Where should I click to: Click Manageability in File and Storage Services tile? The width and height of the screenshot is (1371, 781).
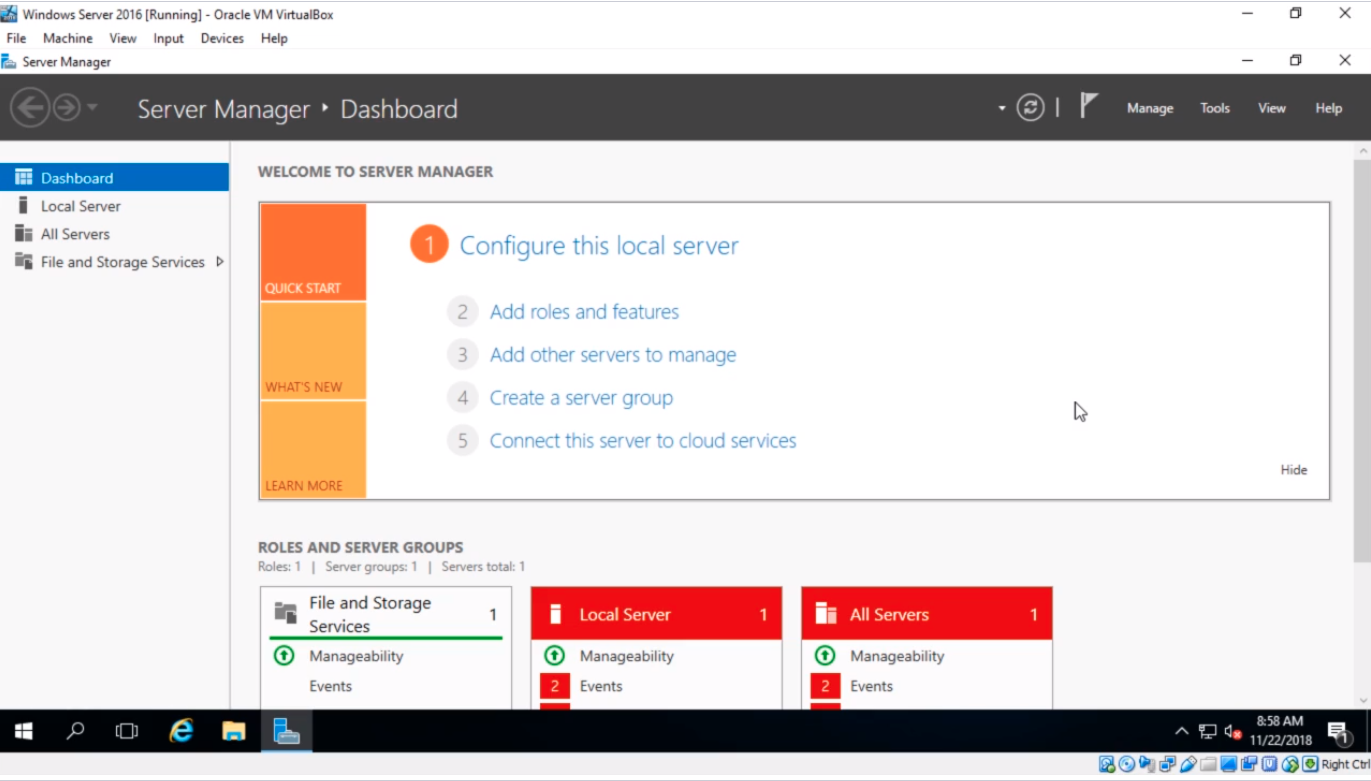(356, 656)
